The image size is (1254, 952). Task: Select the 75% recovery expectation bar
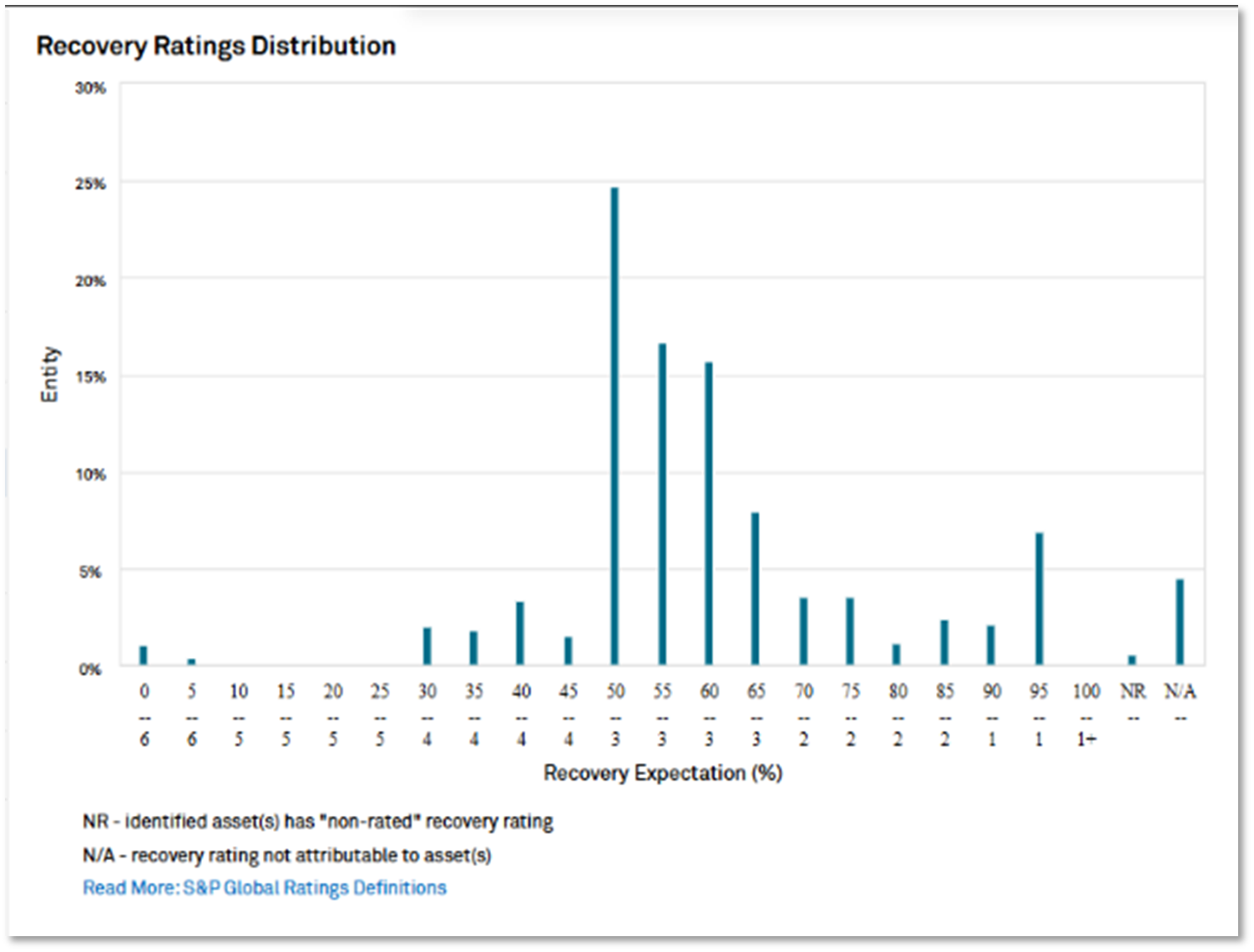pos(850,631)
